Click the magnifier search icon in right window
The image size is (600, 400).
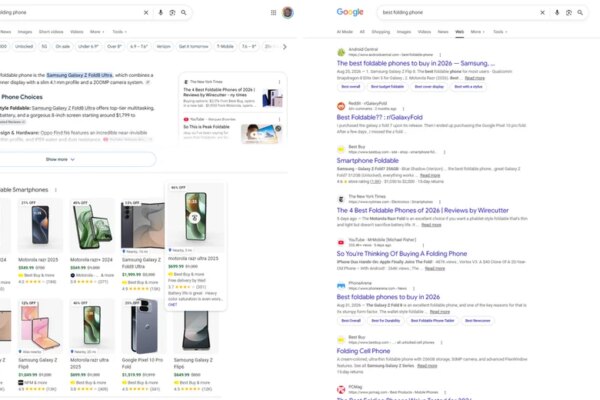tap(580, 13)
